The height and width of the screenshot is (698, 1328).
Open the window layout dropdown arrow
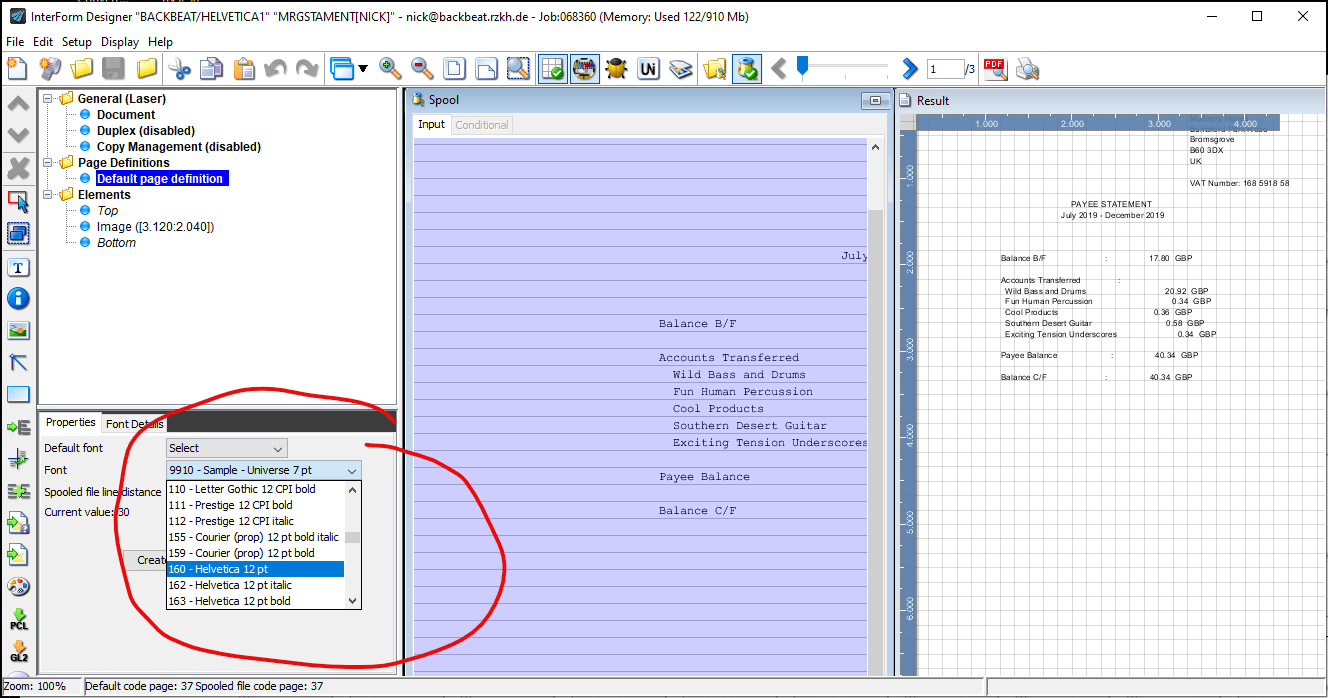pos(362,69)
